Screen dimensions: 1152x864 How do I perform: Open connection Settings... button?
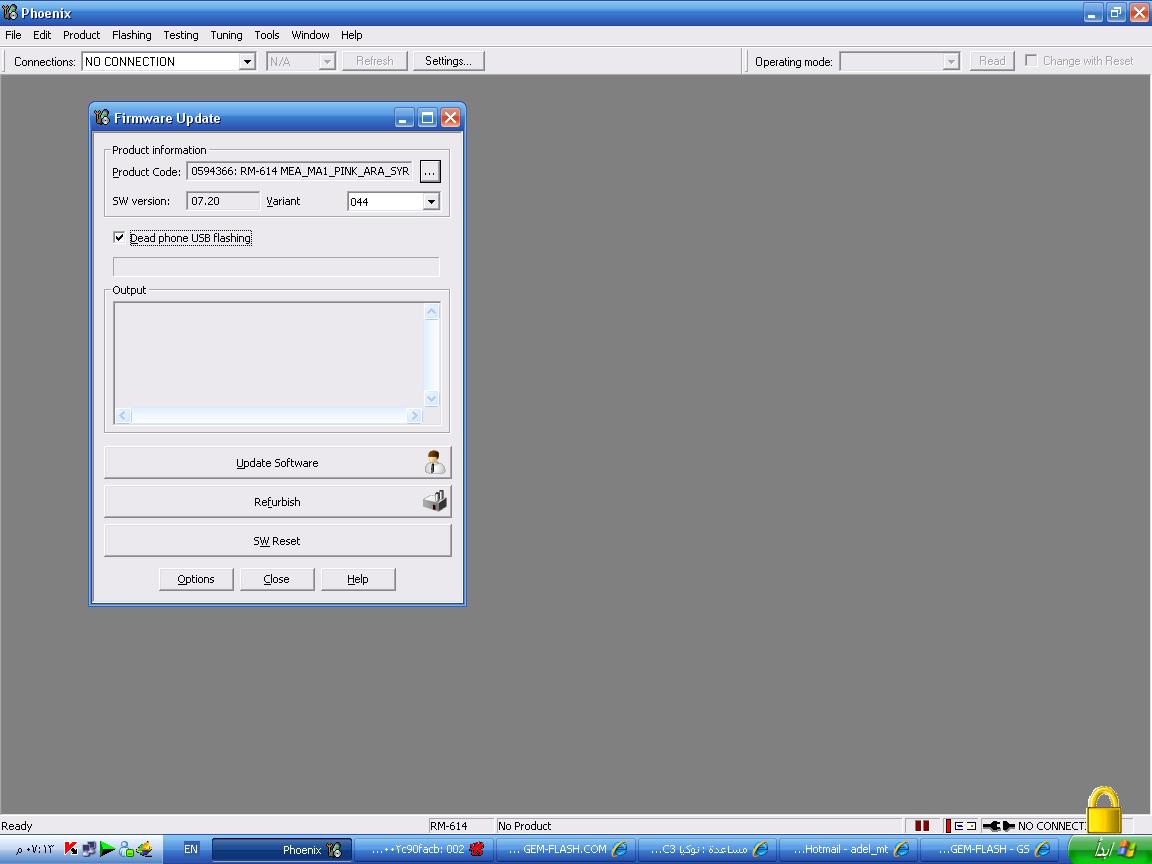pyautogui.click(x=448, y=61)
